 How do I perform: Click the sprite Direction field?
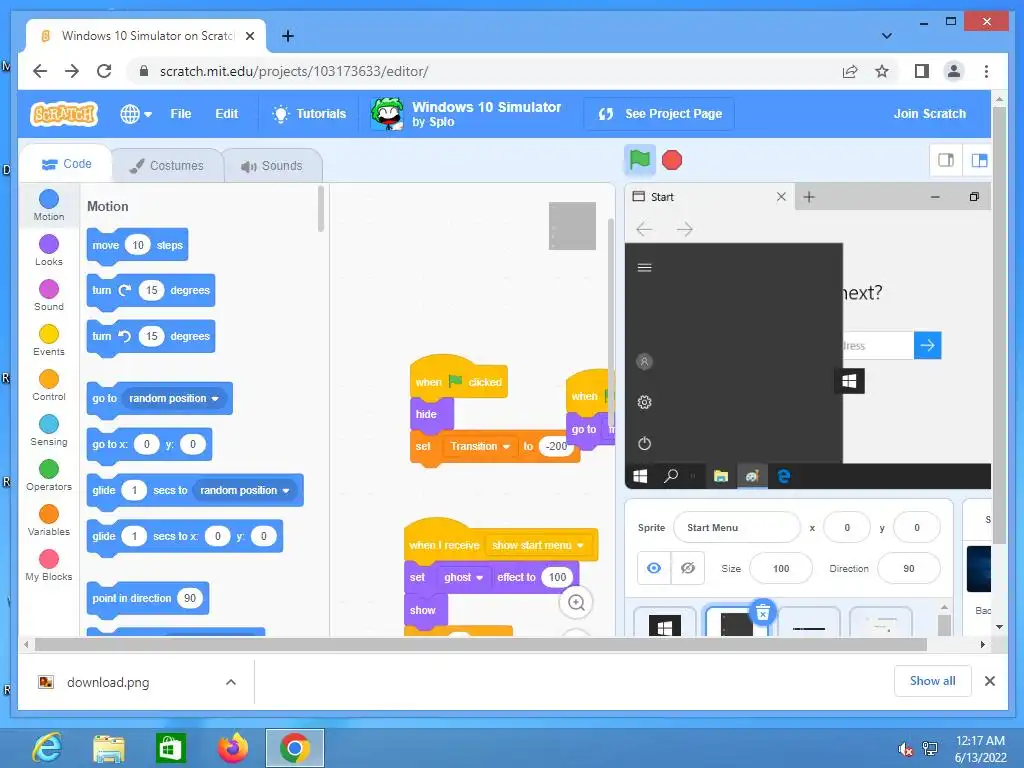(909, 568)
